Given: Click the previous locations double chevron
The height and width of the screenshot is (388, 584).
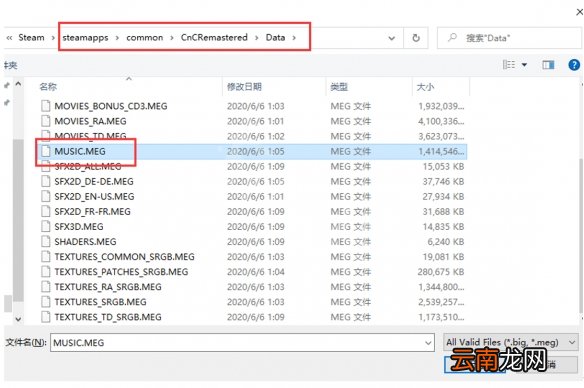Looking at the screenshot, I should coord(9,38).
